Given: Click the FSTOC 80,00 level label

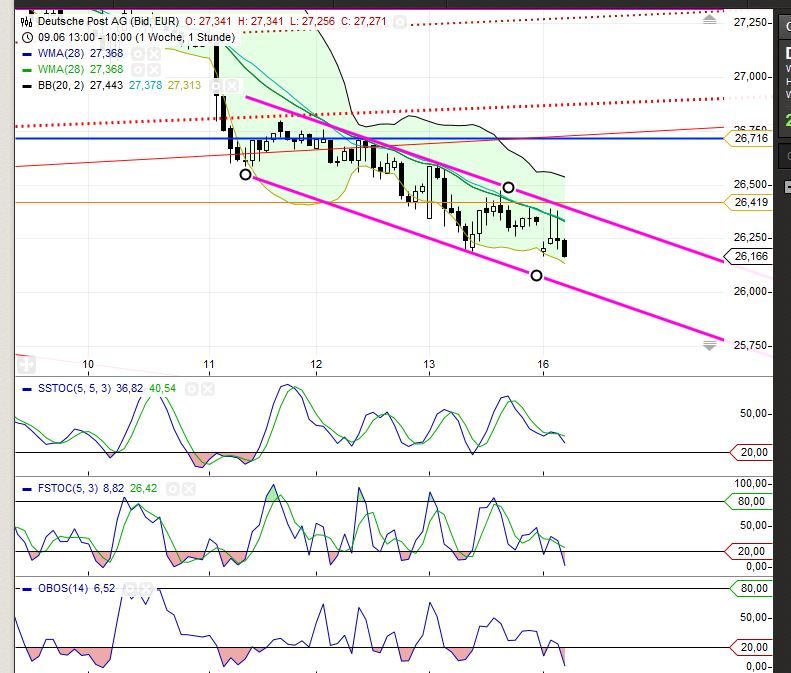Looking at the screenshot, I should pyautogui.click(x=749, y=501).
